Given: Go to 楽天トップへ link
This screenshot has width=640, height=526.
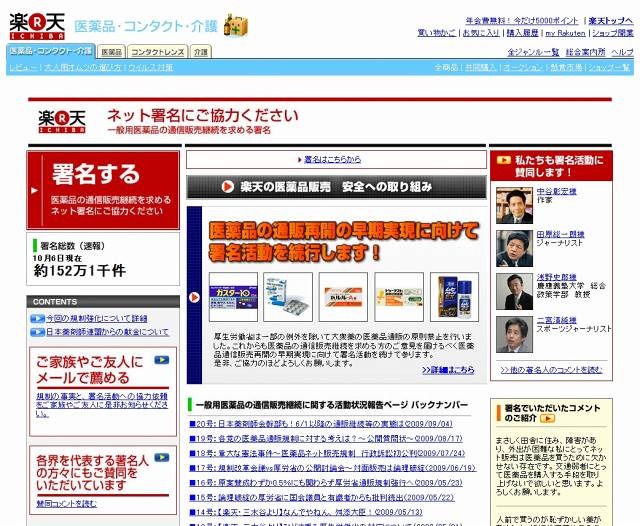Looking at the screenshot, I should [x=611, y=20].
